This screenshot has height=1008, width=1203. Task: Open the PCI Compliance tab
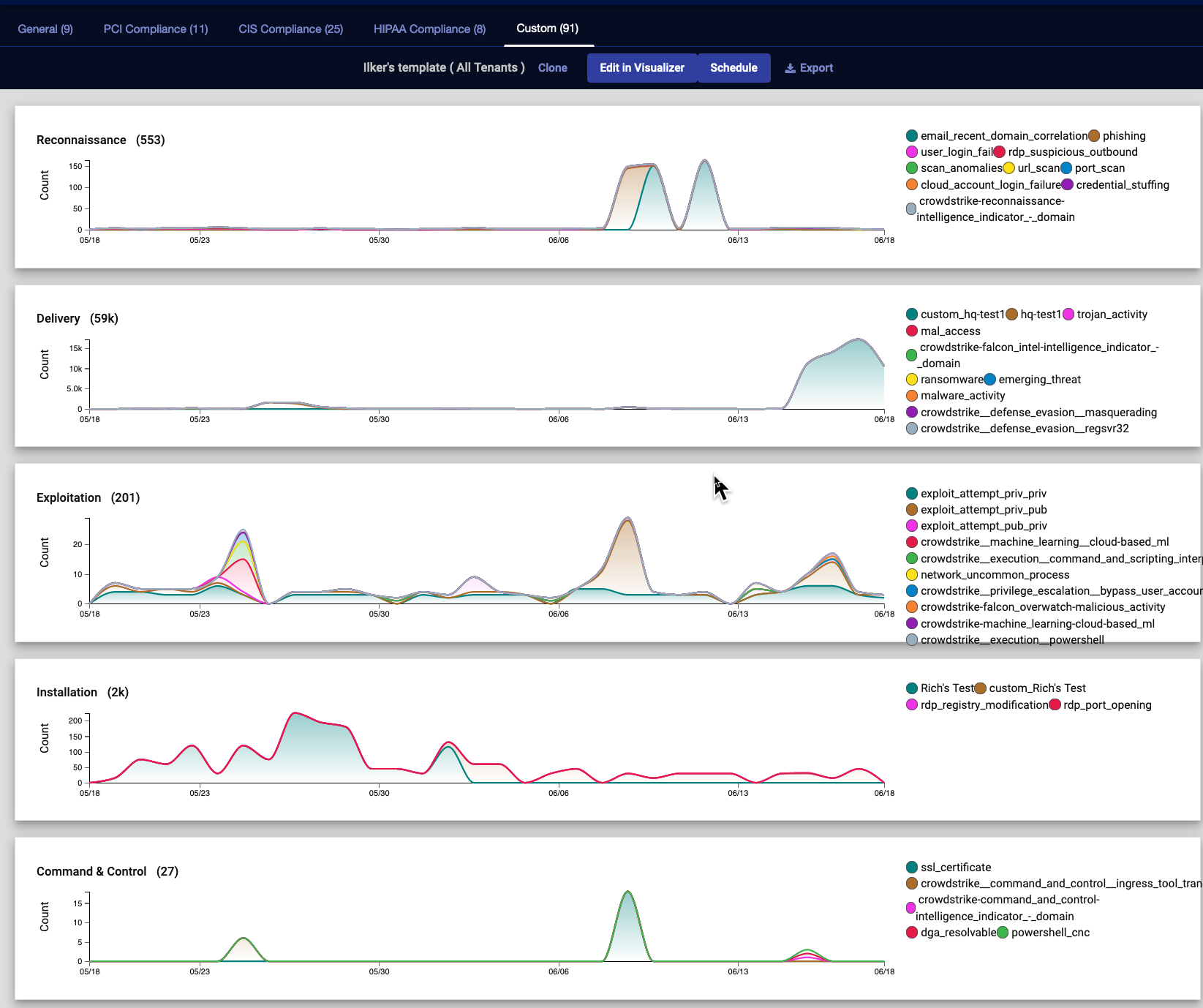point(156,29)
